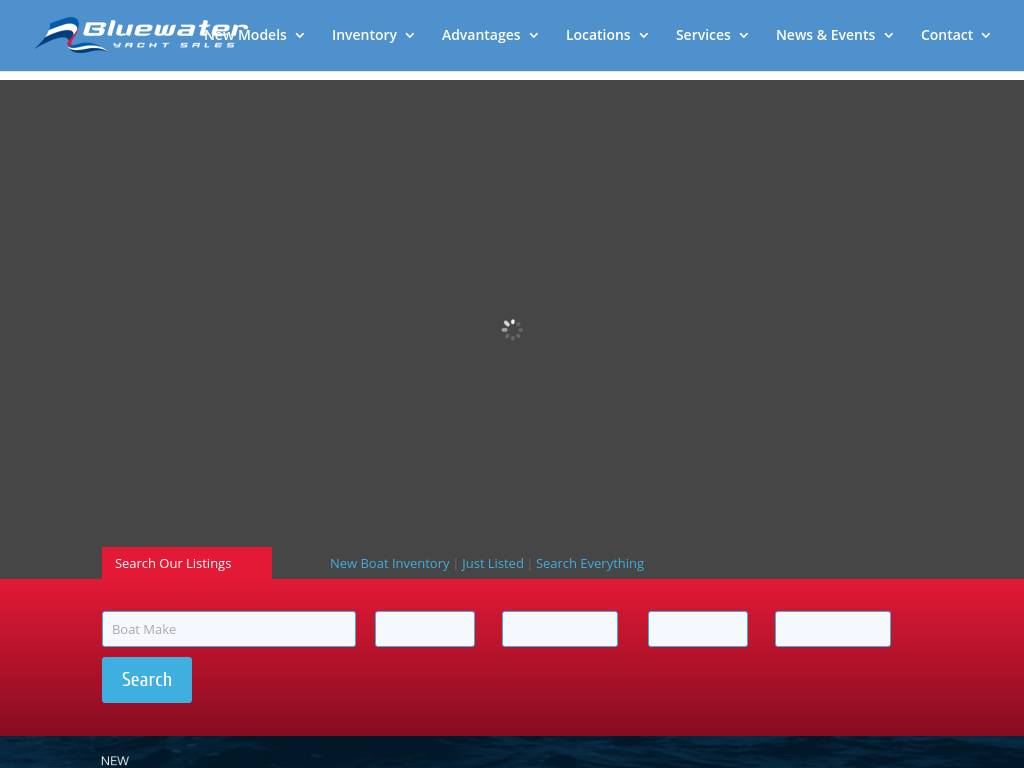Follow the New Boat Inventory link
1024x768 pixels.
(x=389, y=563)
